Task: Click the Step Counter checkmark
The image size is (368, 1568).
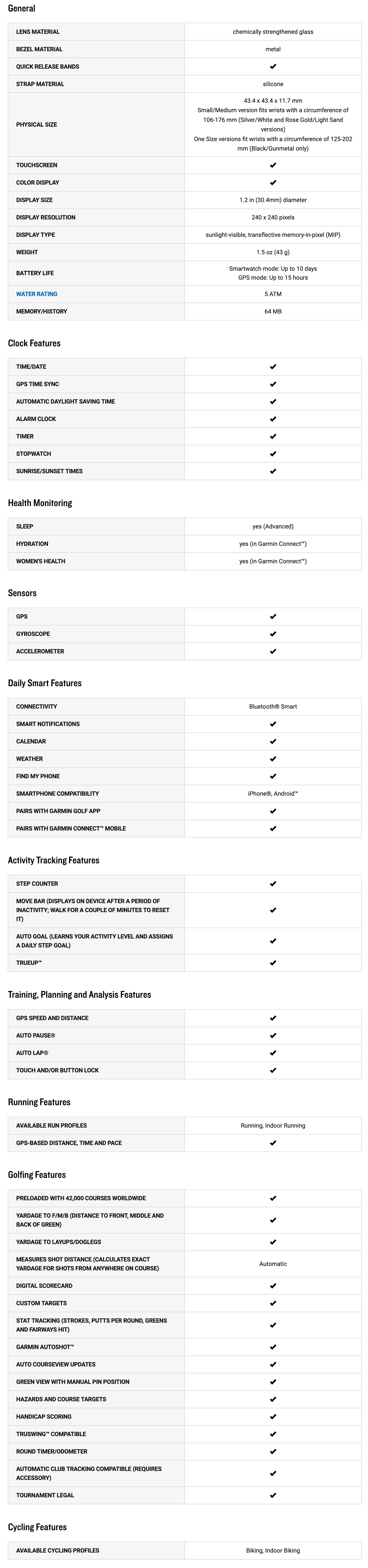Action: [273, 883]
